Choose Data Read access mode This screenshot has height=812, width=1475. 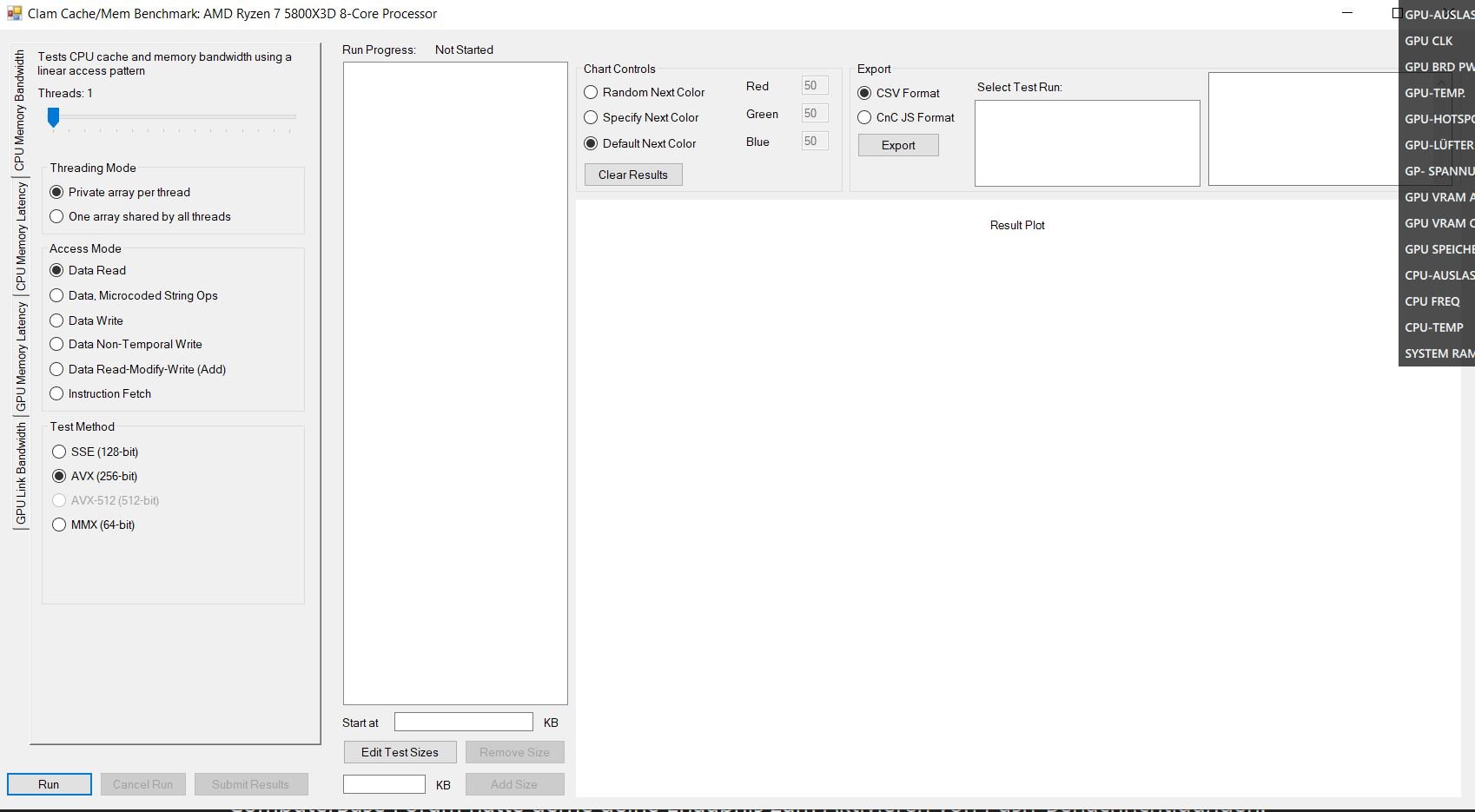coord(88,270)
